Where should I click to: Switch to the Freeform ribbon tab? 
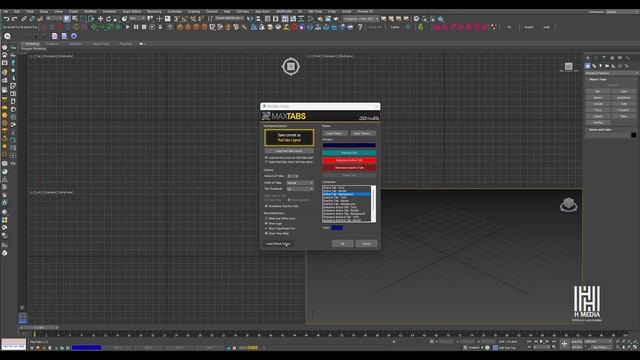click(x=53, y=44)
